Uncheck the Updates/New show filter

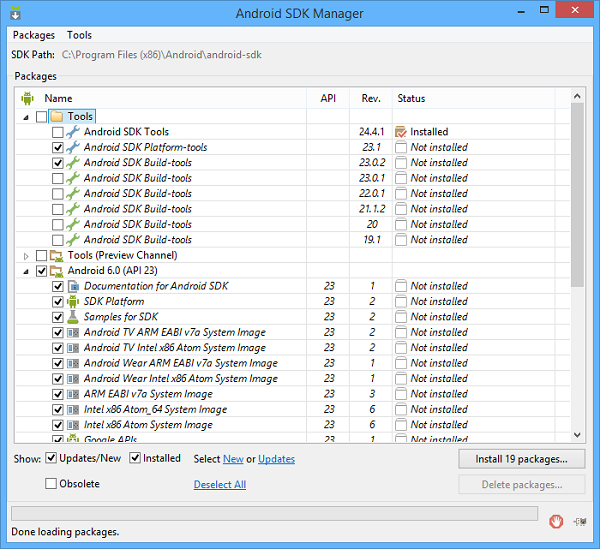51,458
